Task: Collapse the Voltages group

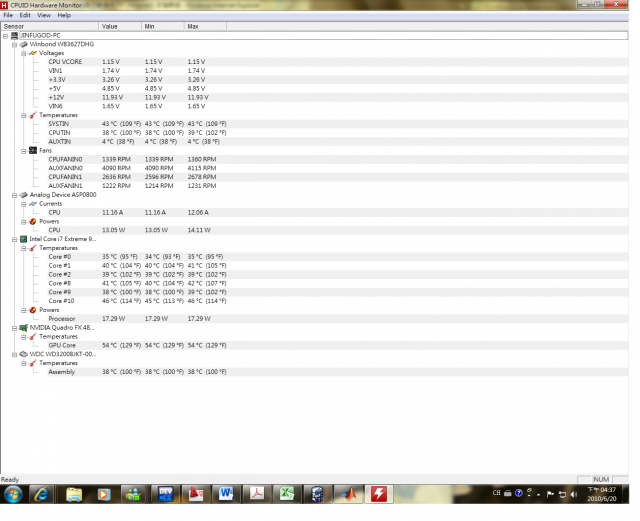Action: (x=24, y=53)
